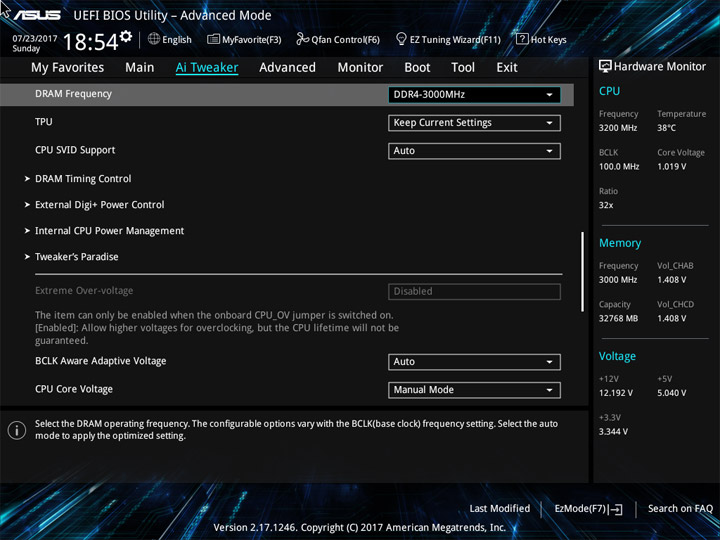The height and width of the screenshot is (540, 720).
Task: Click CPU frequency value 3200 MHz
Action: 618,128
